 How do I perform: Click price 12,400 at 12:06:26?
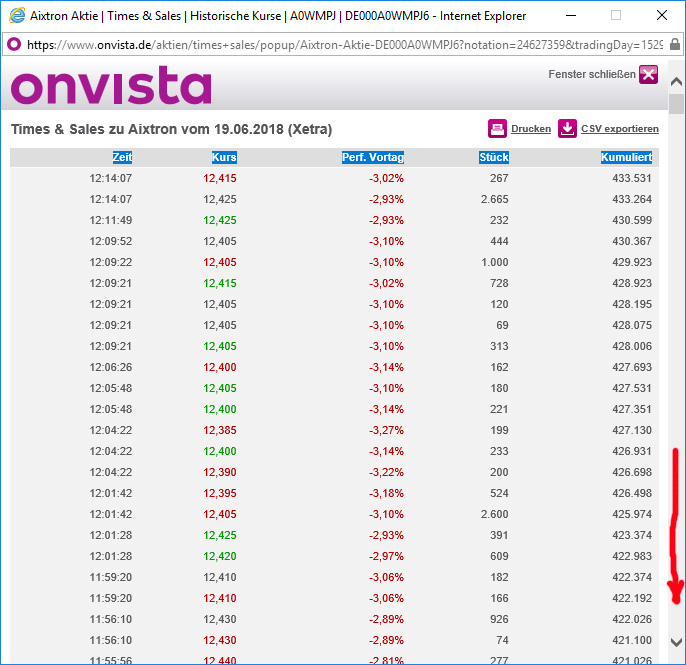pos(220,367)
